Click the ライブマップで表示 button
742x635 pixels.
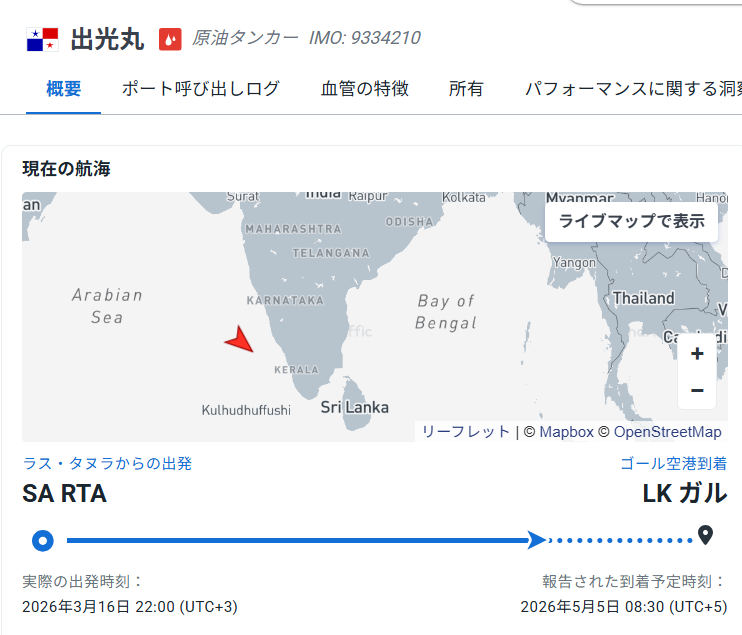tap(631, 221)
